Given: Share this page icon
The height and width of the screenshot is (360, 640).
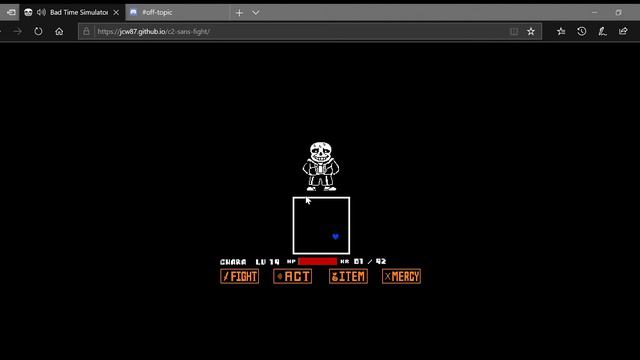Looking at the screenshot, I should (623, 31).
